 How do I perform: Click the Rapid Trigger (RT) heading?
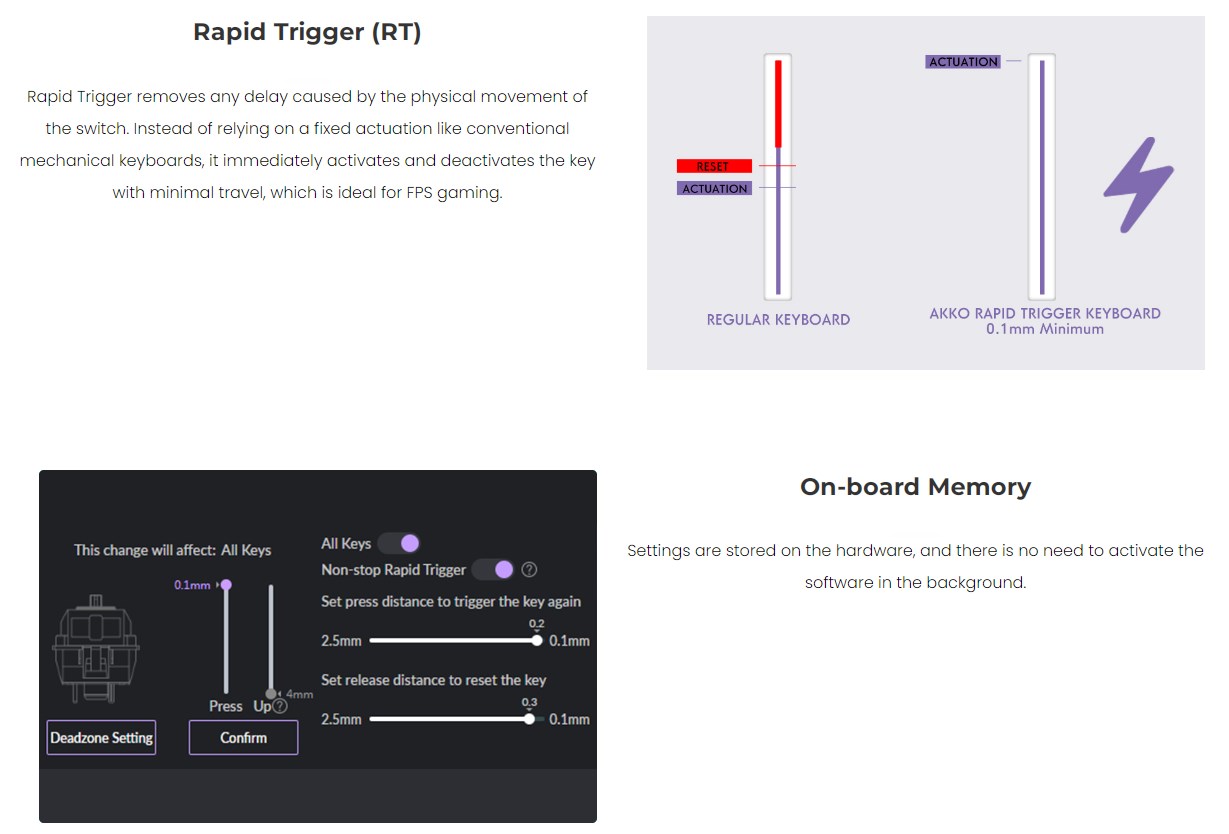pos(307,32)
